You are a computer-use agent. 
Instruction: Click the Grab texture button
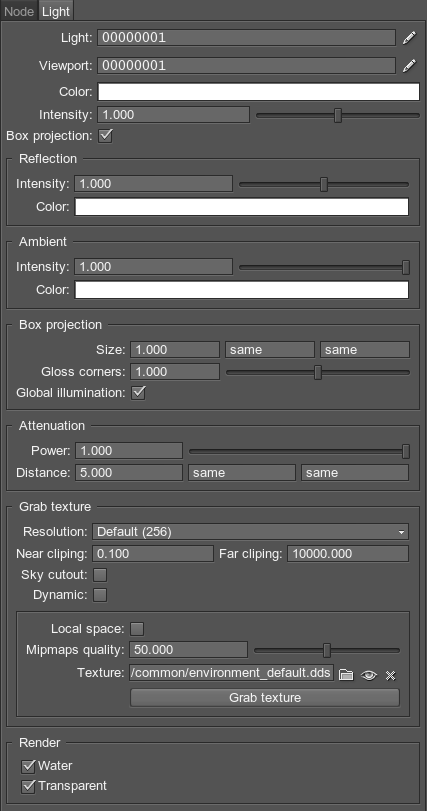[x=265, y=698]
